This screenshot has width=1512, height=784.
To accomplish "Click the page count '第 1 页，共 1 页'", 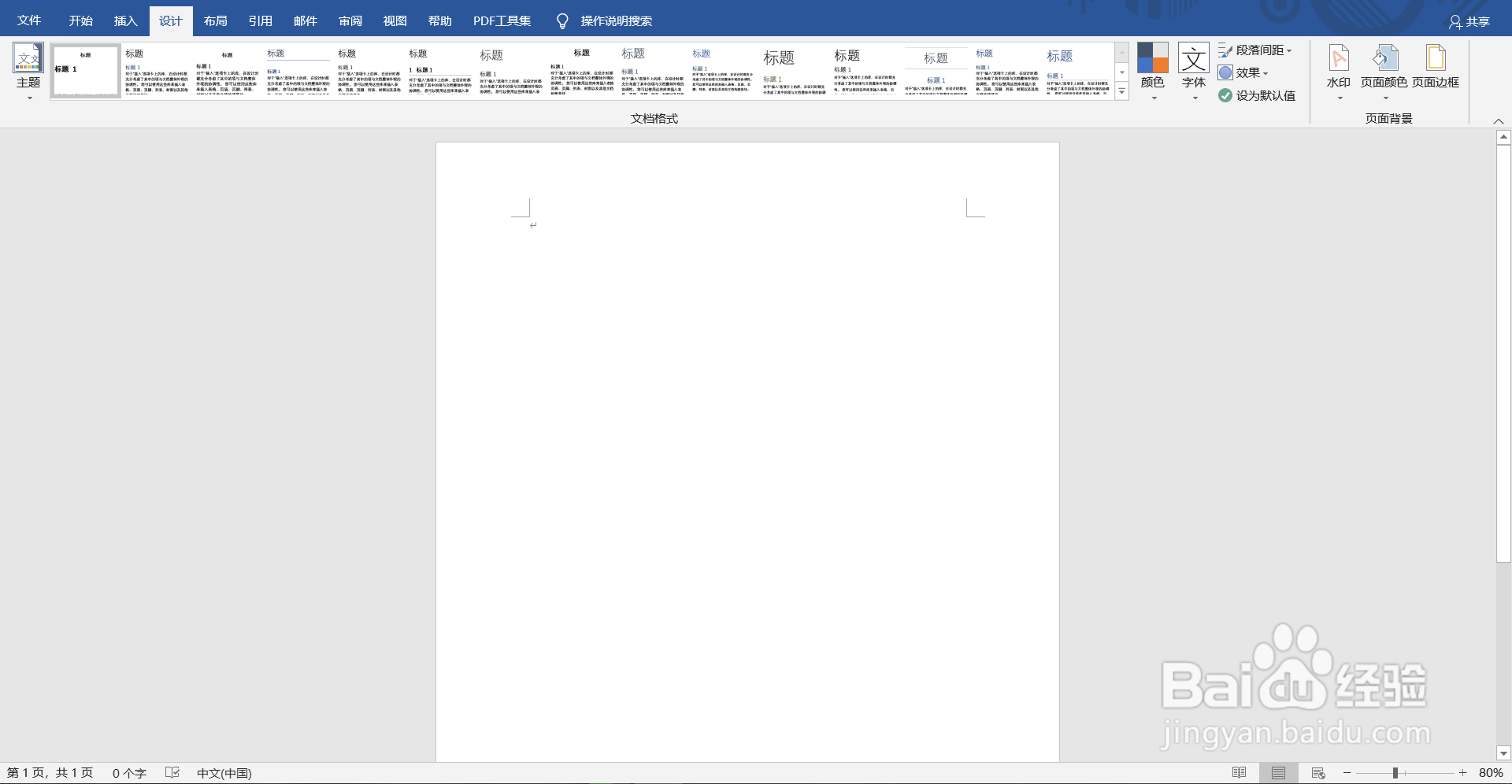I will click(x=50, y=773).
